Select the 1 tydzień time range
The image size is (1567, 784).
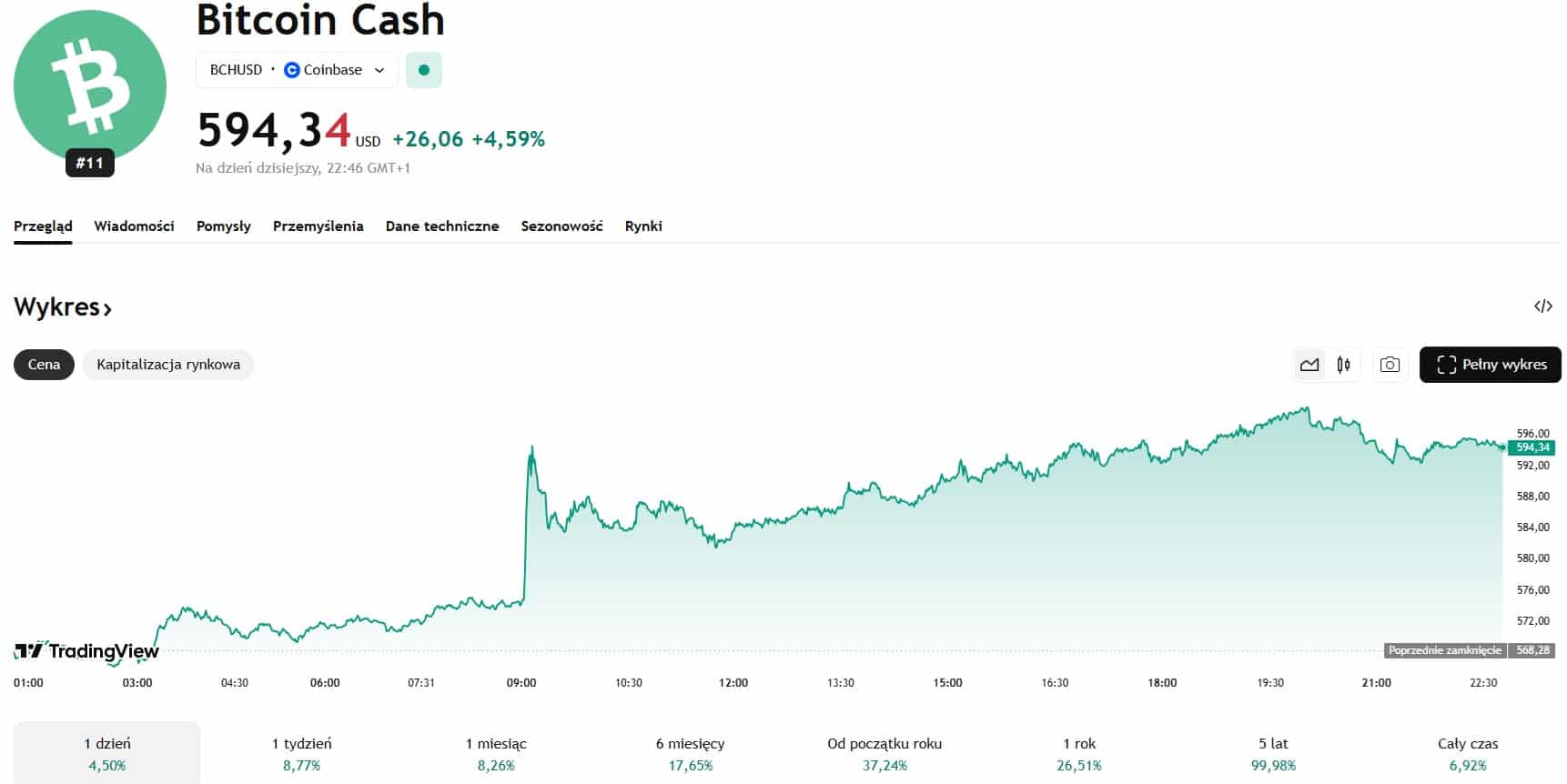tap(301, 753)
